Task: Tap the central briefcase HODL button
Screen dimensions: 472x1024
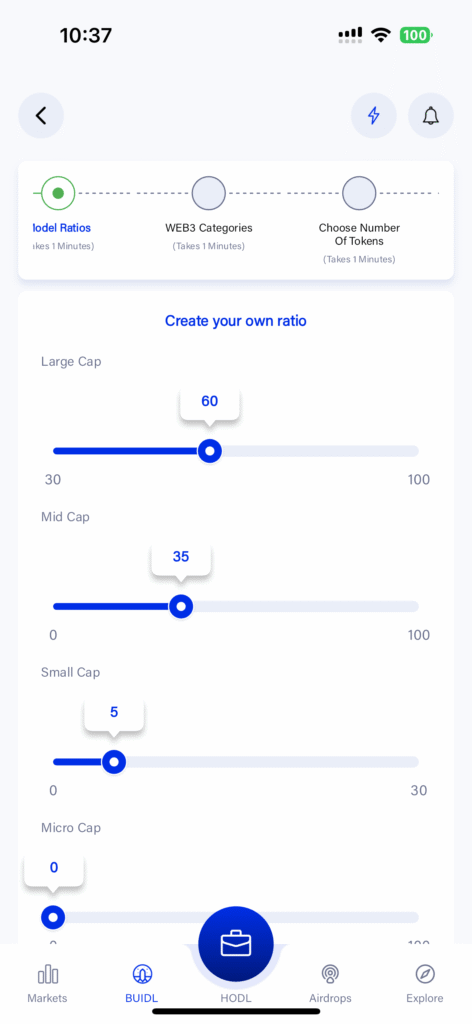Action: [236, 944]
